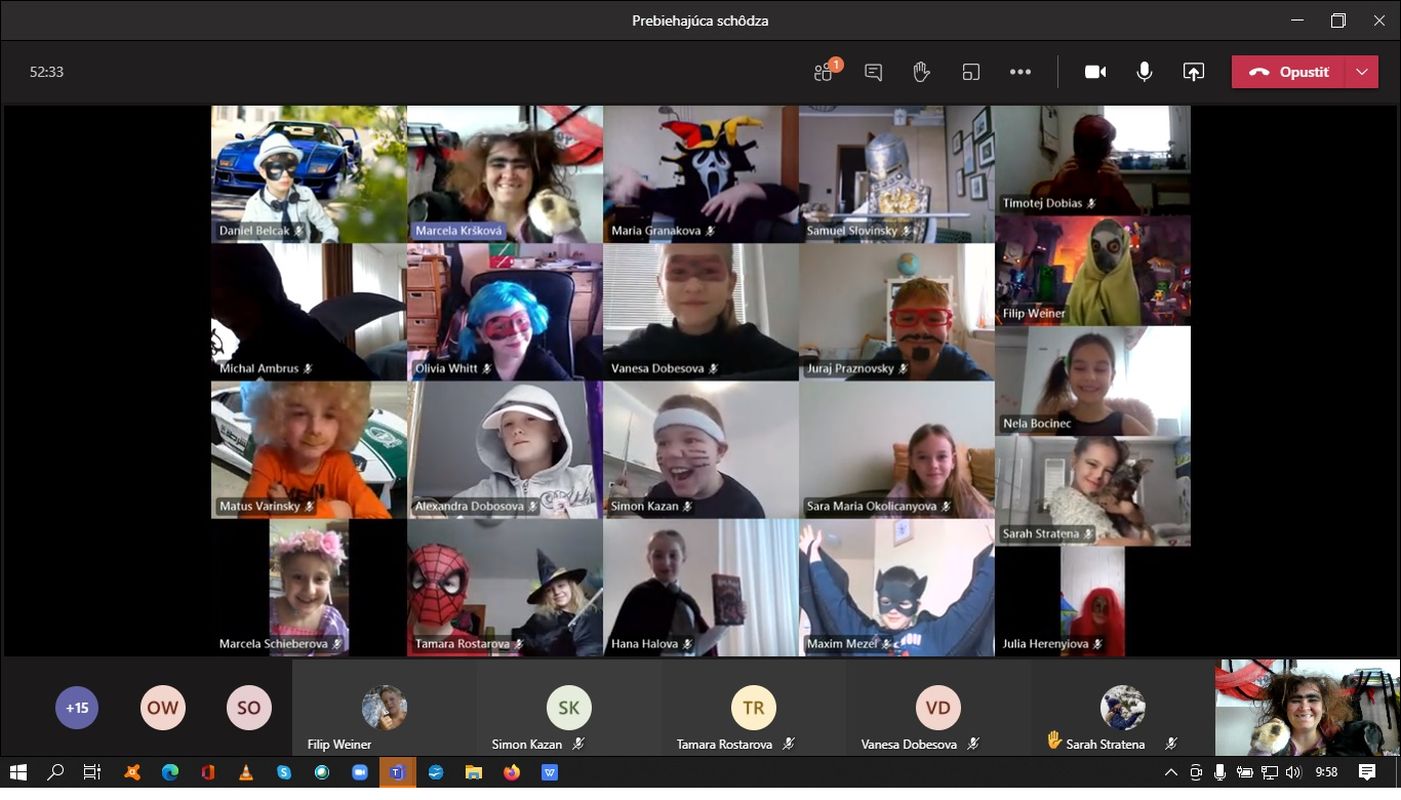Open the Share content tray

tap(1193, 72)
